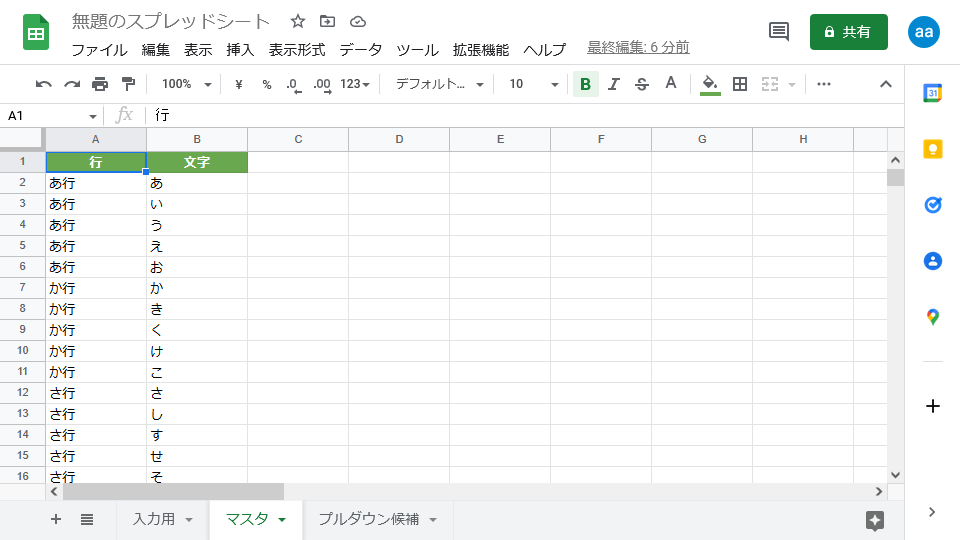The image size is (960, 540).
Task: Open the 100% zoom dropdown
Action: (x=187, y=84)
